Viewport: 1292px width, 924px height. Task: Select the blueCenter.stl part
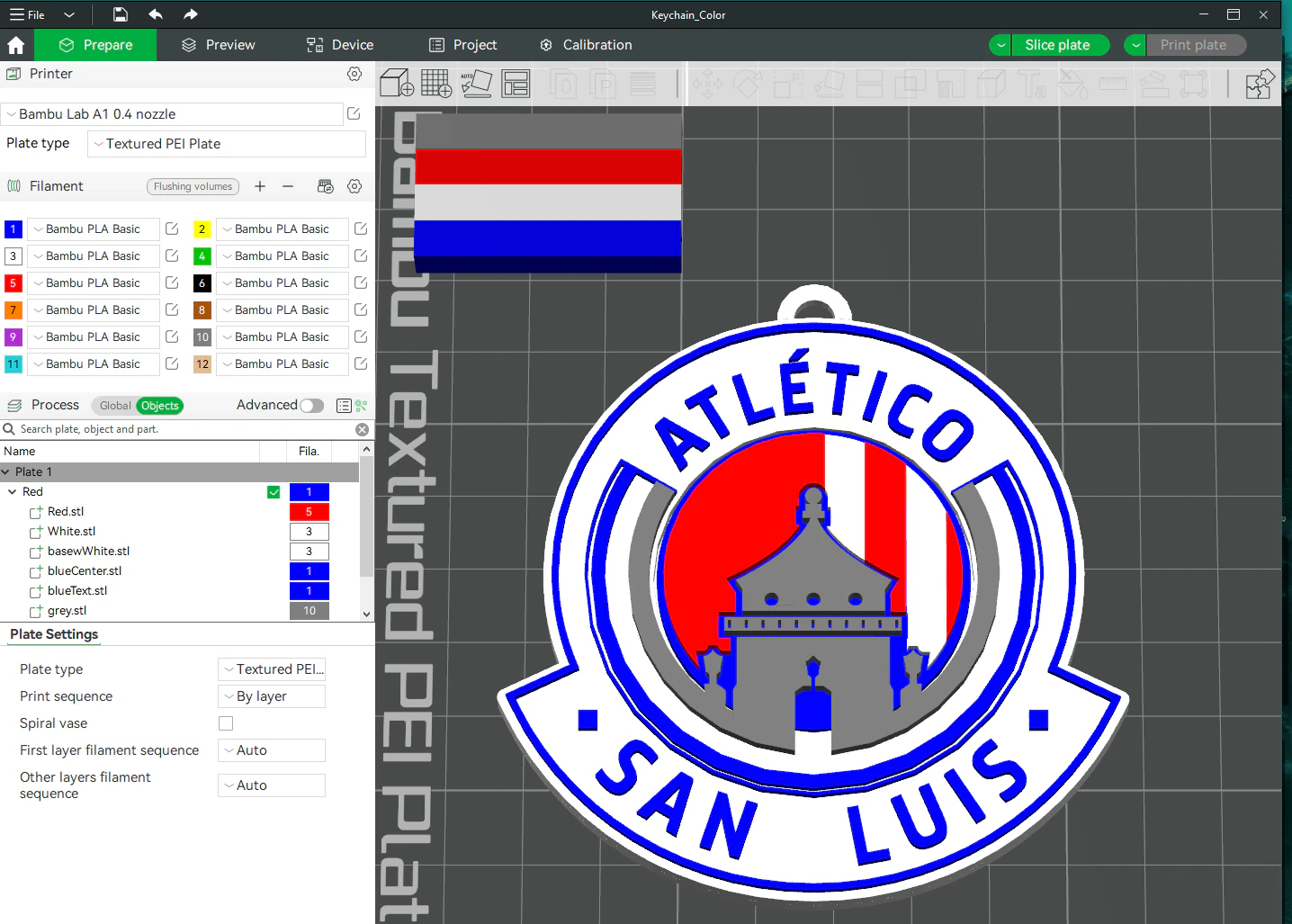click(85, 571)
